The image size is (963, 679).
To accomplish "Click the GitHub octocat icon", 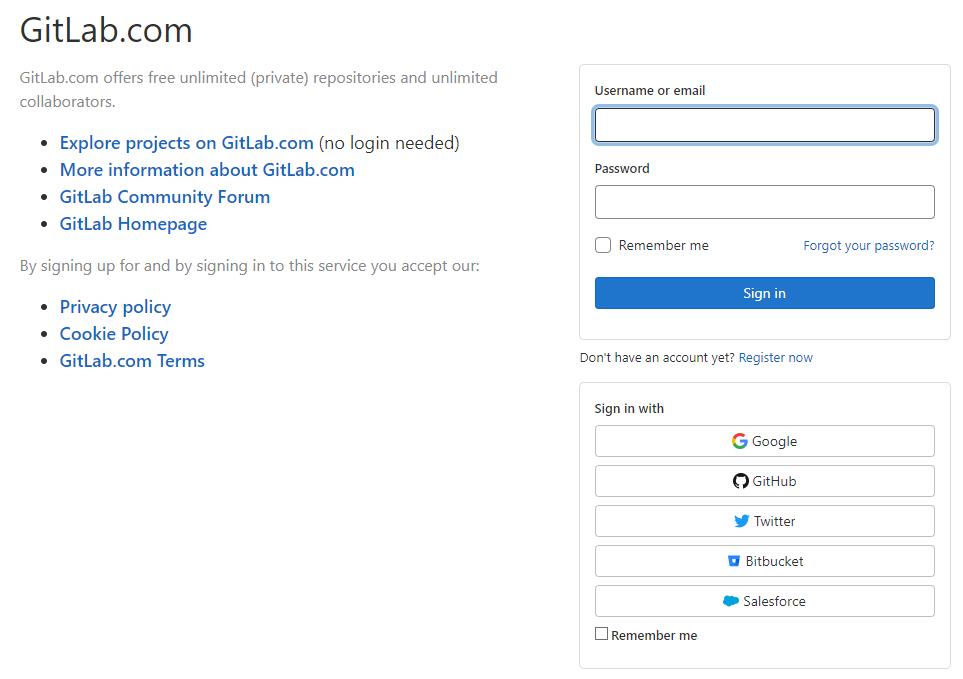I will 741,481.
